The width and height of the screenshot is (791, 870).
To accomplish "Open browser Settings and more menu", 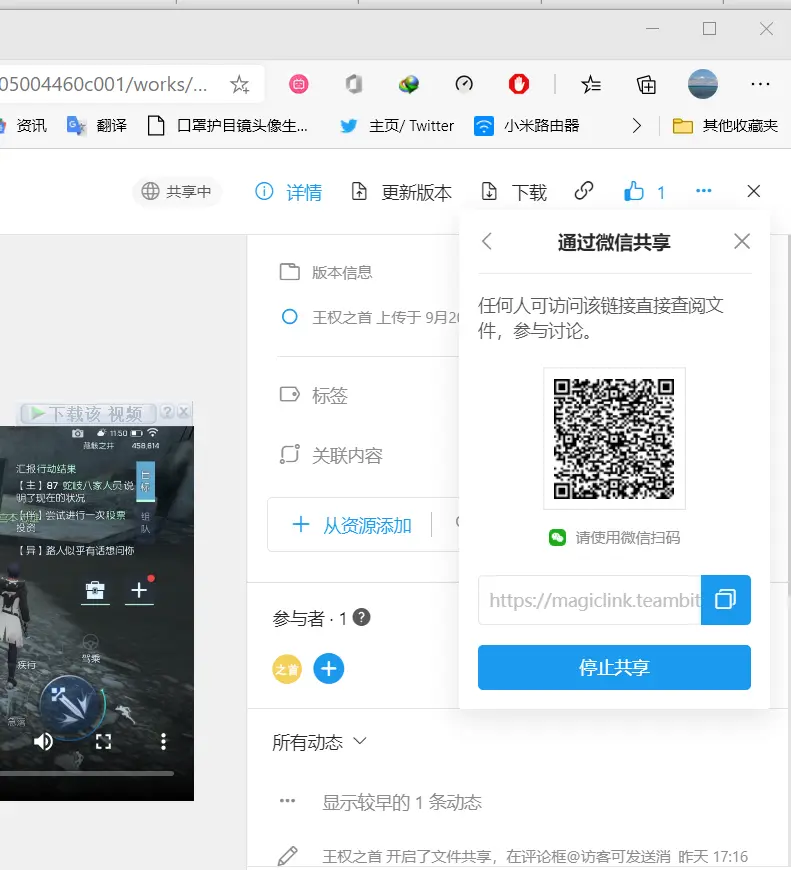I will (760, 84).
